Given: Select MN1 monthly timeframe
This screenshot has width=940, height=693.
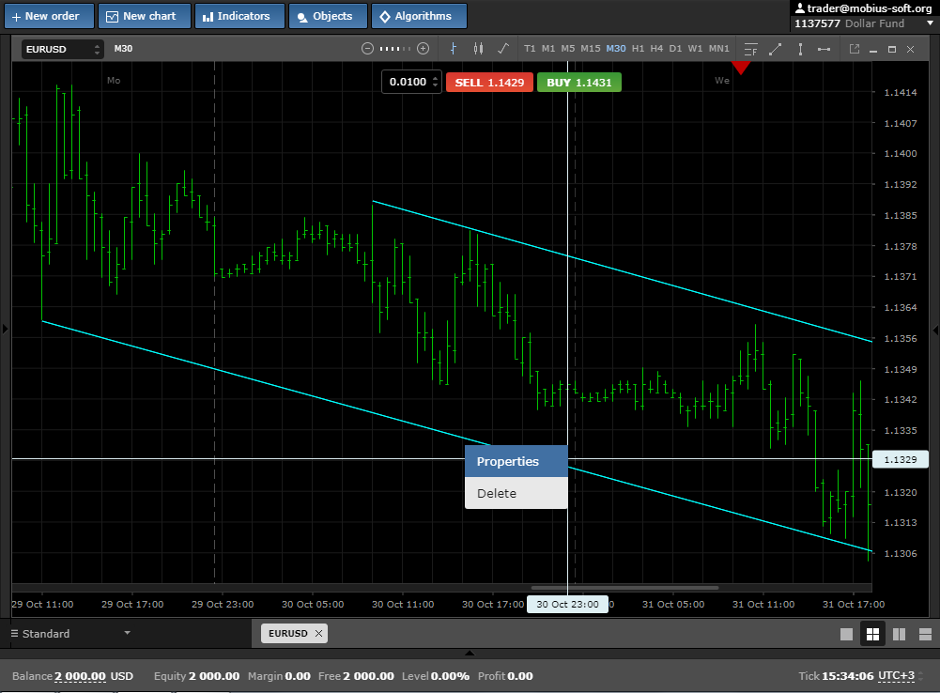Looking at the screenshot, I should click(x=719, y=49).
